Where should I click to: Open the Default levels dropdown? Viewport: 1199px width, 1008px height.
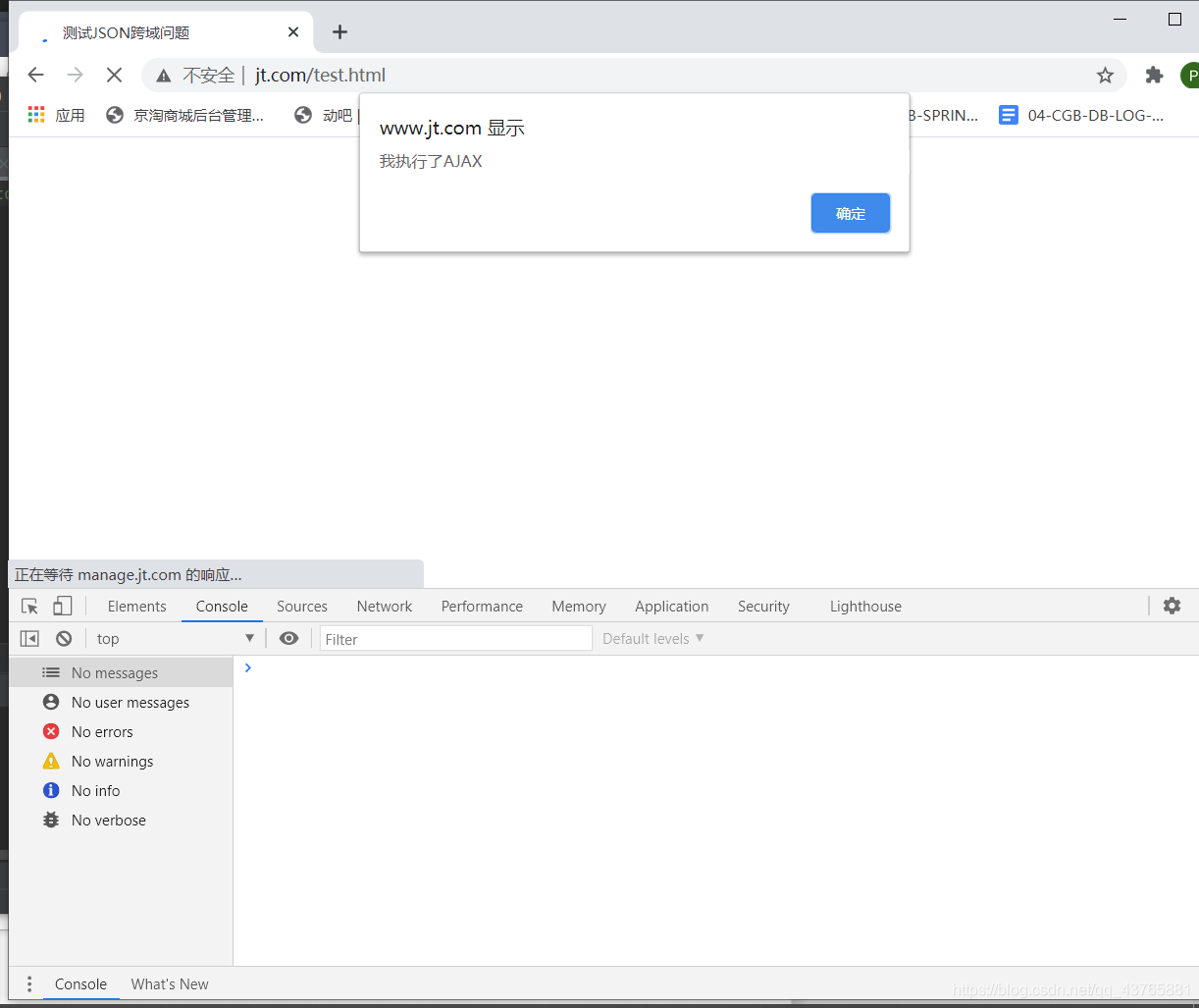[x=653, y=639]
